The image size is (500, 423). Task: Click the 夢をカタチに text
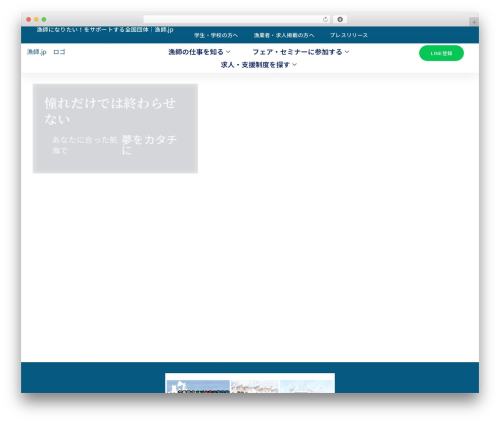149,145
